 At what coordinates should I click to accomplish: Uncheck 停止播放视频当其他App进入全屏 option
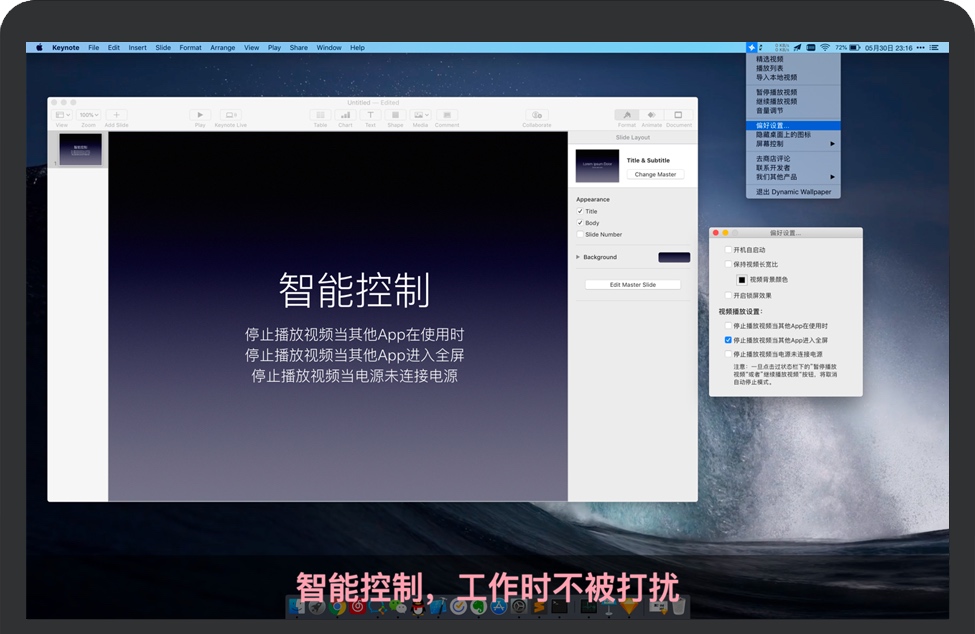[x=728, y=340]
